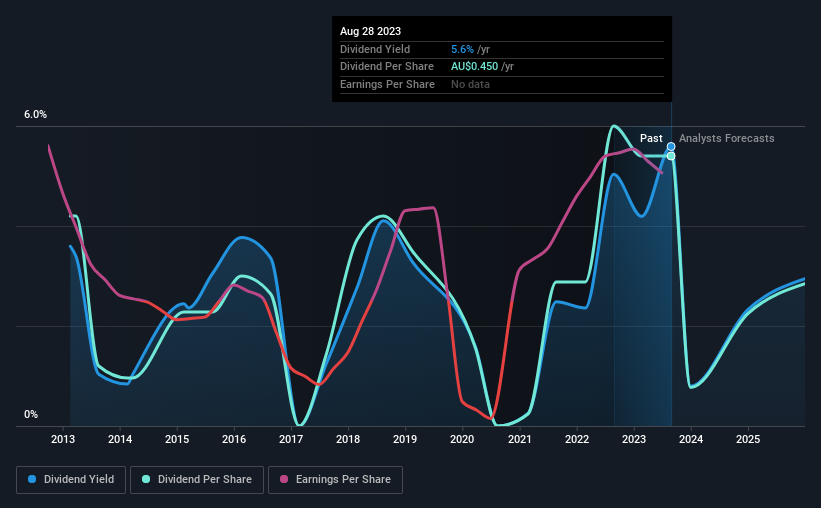Click the 2018 label on the x-axis
821x508 pixels.
click(348, 439)
